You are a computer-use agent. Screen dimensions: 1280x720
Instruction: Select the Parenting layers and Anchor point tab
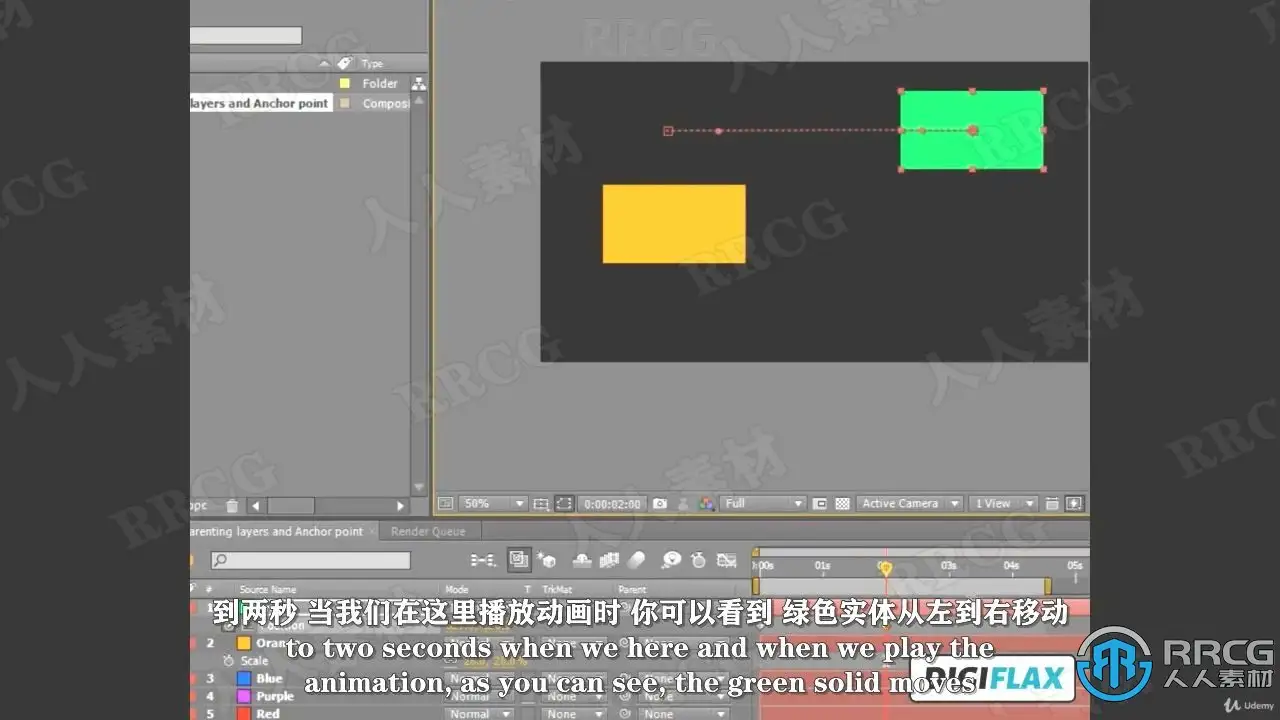pos(277,532)
